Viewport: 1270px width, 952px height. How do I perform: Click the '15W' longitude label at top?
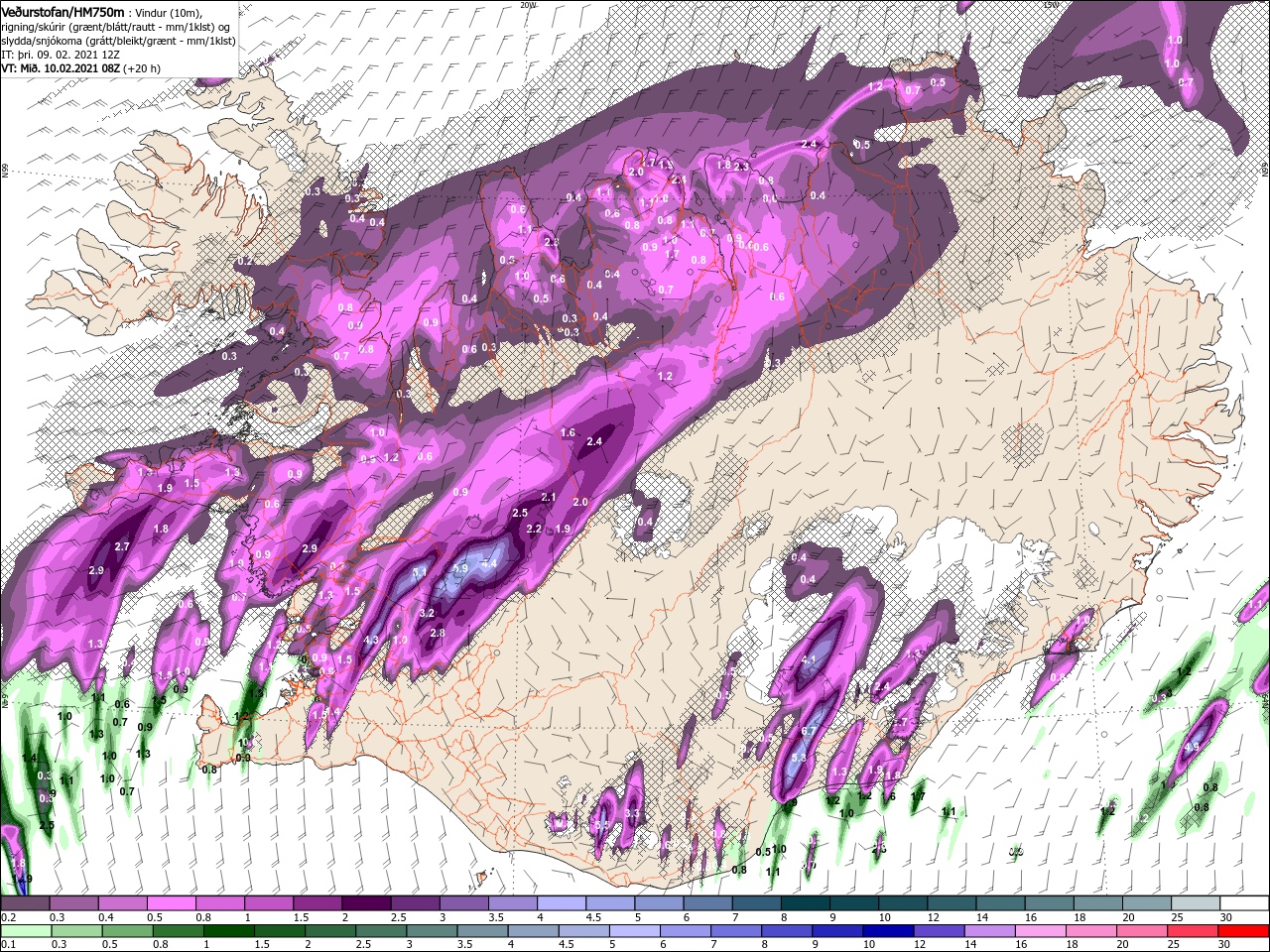point(1051,5)
